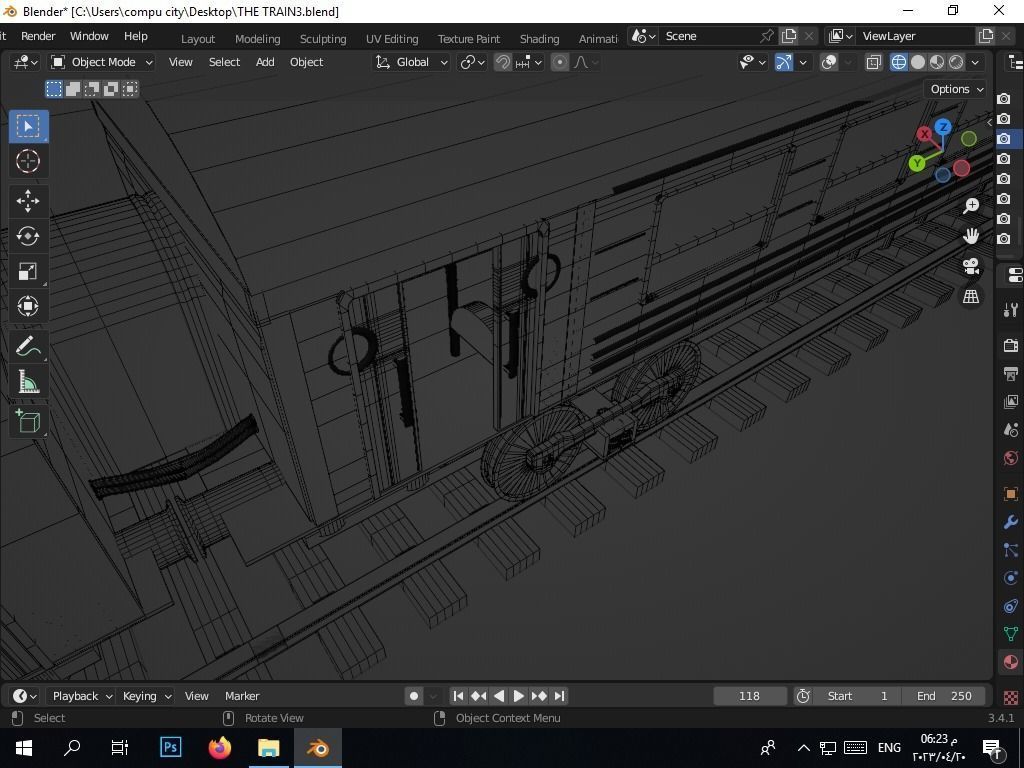Open gizmo visibility dropdown arrow
Screen dimensions: 1024x768
point(803,62)
